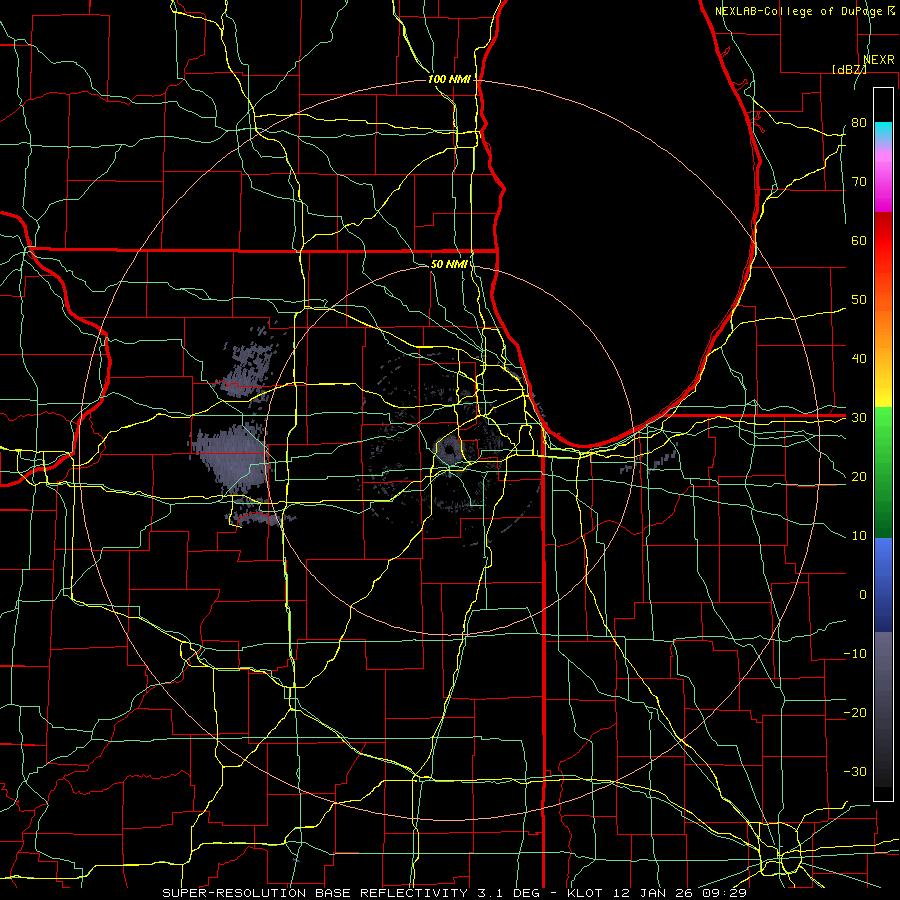Click the 70 dBZ scale value
The height and width of the screenshot is (900, 900).
(x=859, y=182)
